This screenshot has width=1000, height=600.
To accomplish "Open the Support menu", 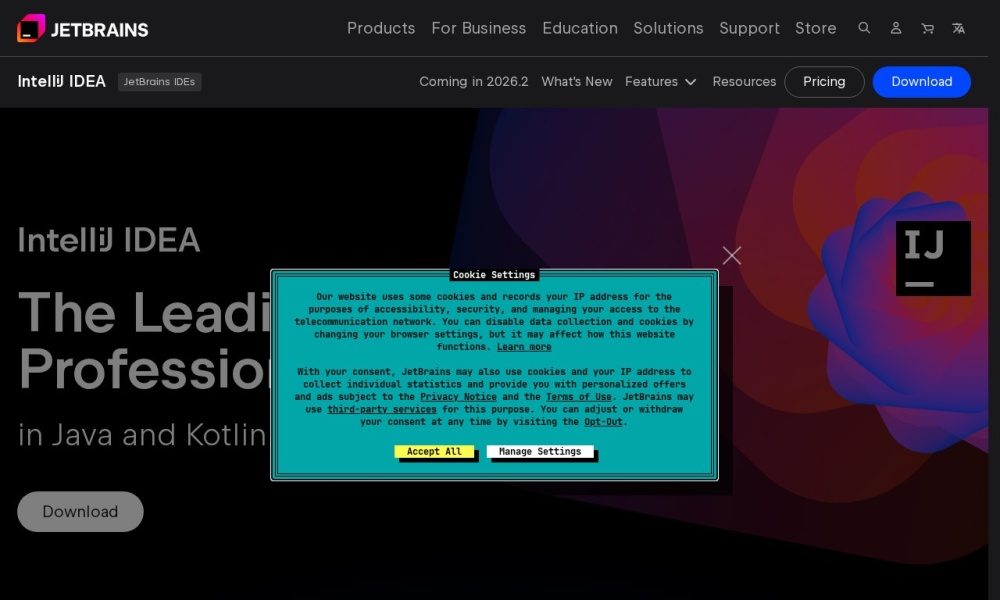I will pyautogui.click(x=749, y=28).
